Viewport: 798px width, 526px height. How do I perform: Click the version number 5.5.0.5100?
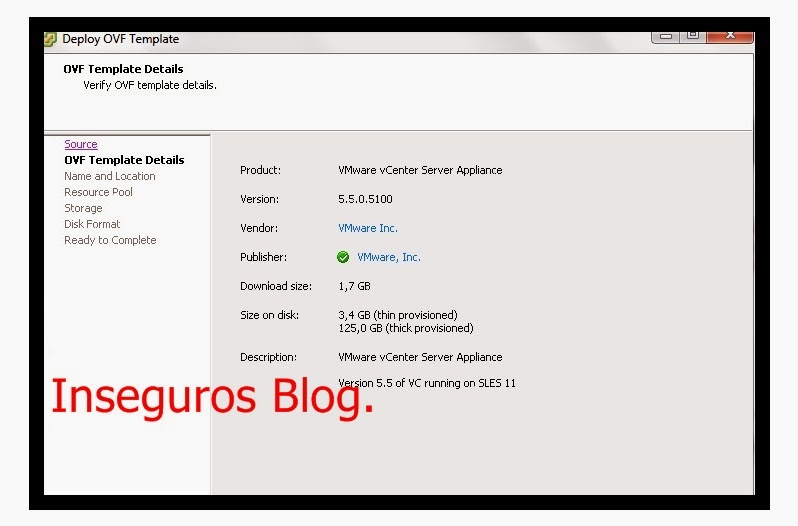pos(366,199)
